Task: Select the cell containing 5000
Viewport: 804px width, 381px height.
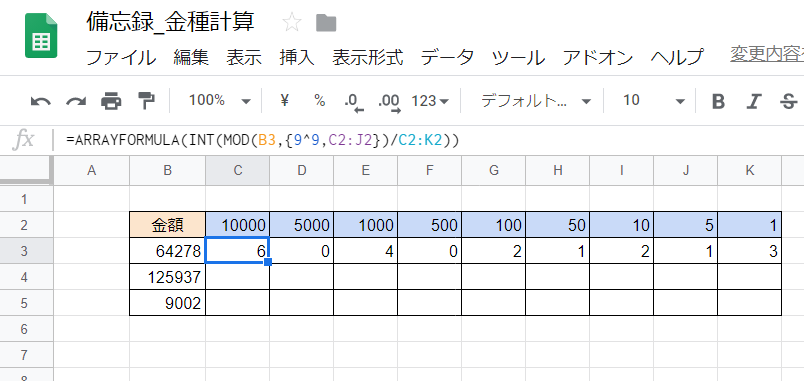Action: pos(302,225)
